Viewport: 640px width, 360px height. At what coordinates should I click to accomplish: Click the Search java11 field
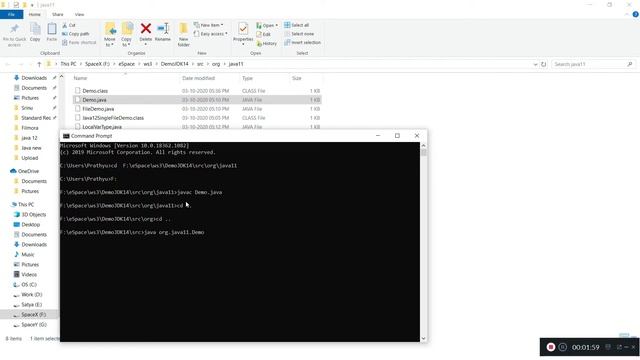pyautogui.click(x=593, y=64)
